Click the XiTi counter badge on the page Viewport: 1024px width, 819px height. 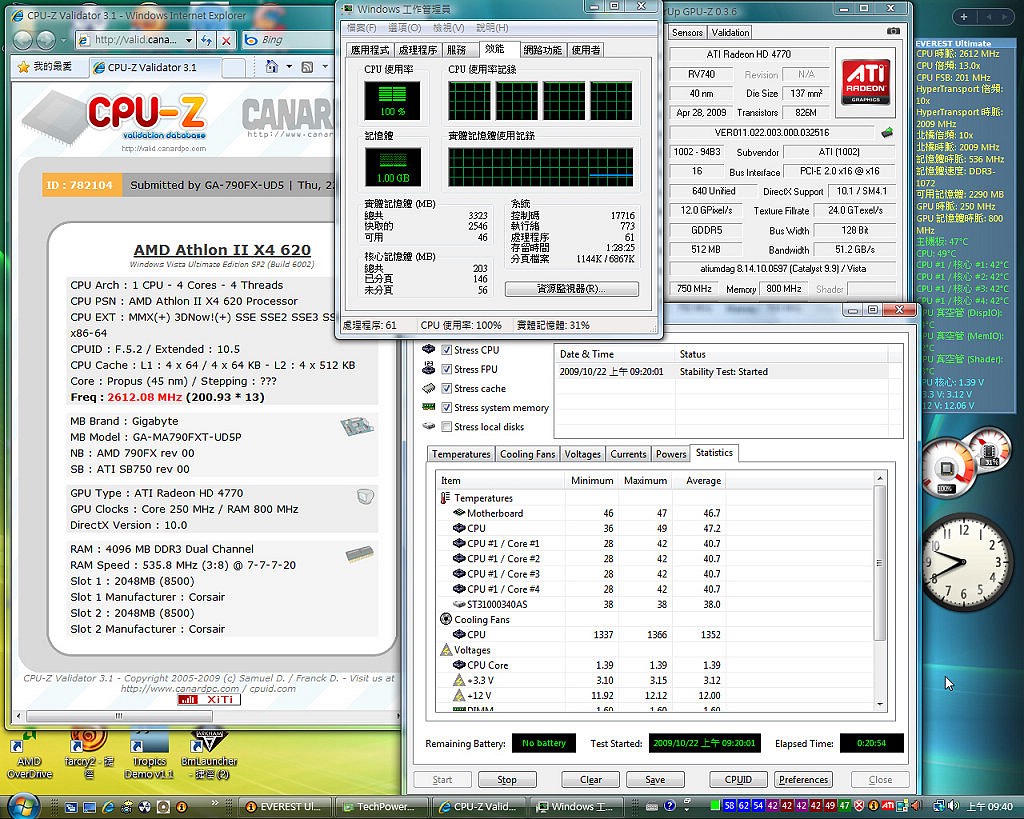click(x=209, y=699)
